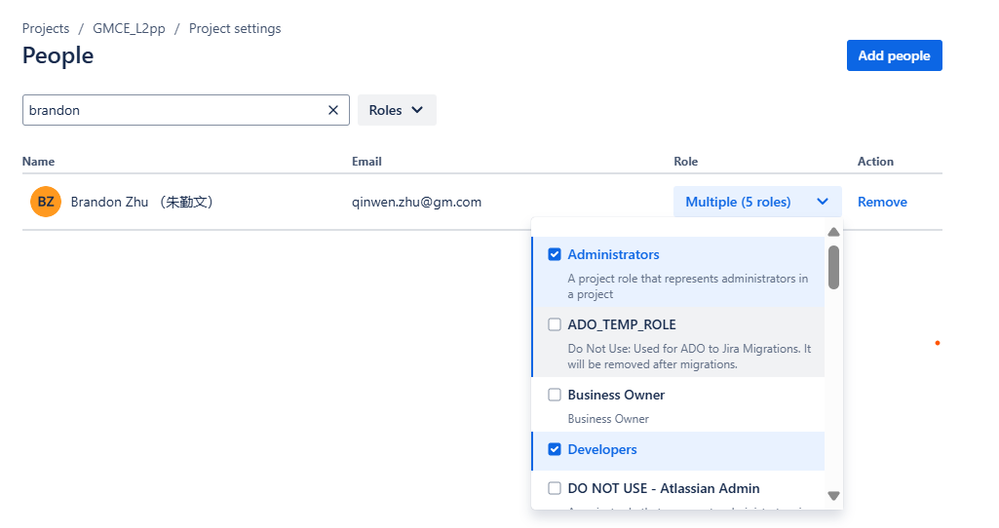Click the Add people button
Viewport: 999px width, 528px height.
click(x=894, y=55)
